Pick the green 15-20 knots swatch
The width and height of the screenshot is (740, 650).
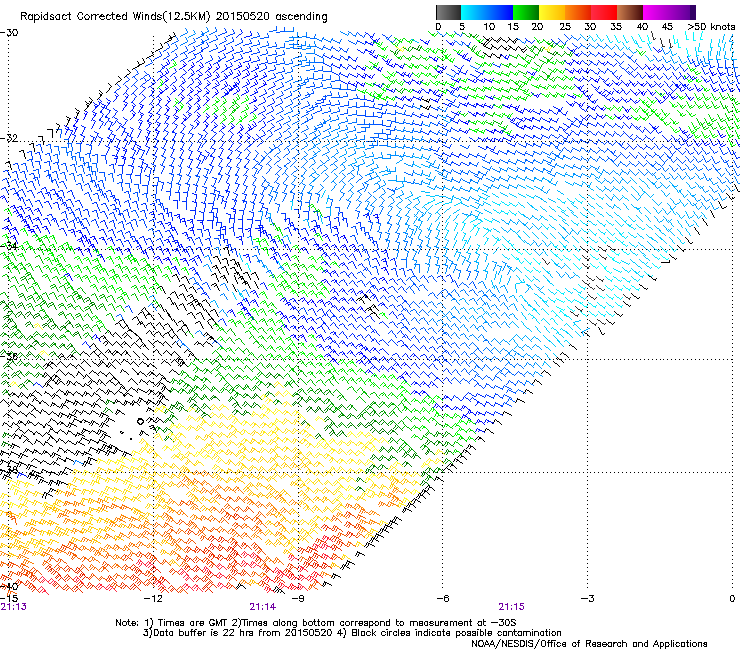[x=526, y=12]
